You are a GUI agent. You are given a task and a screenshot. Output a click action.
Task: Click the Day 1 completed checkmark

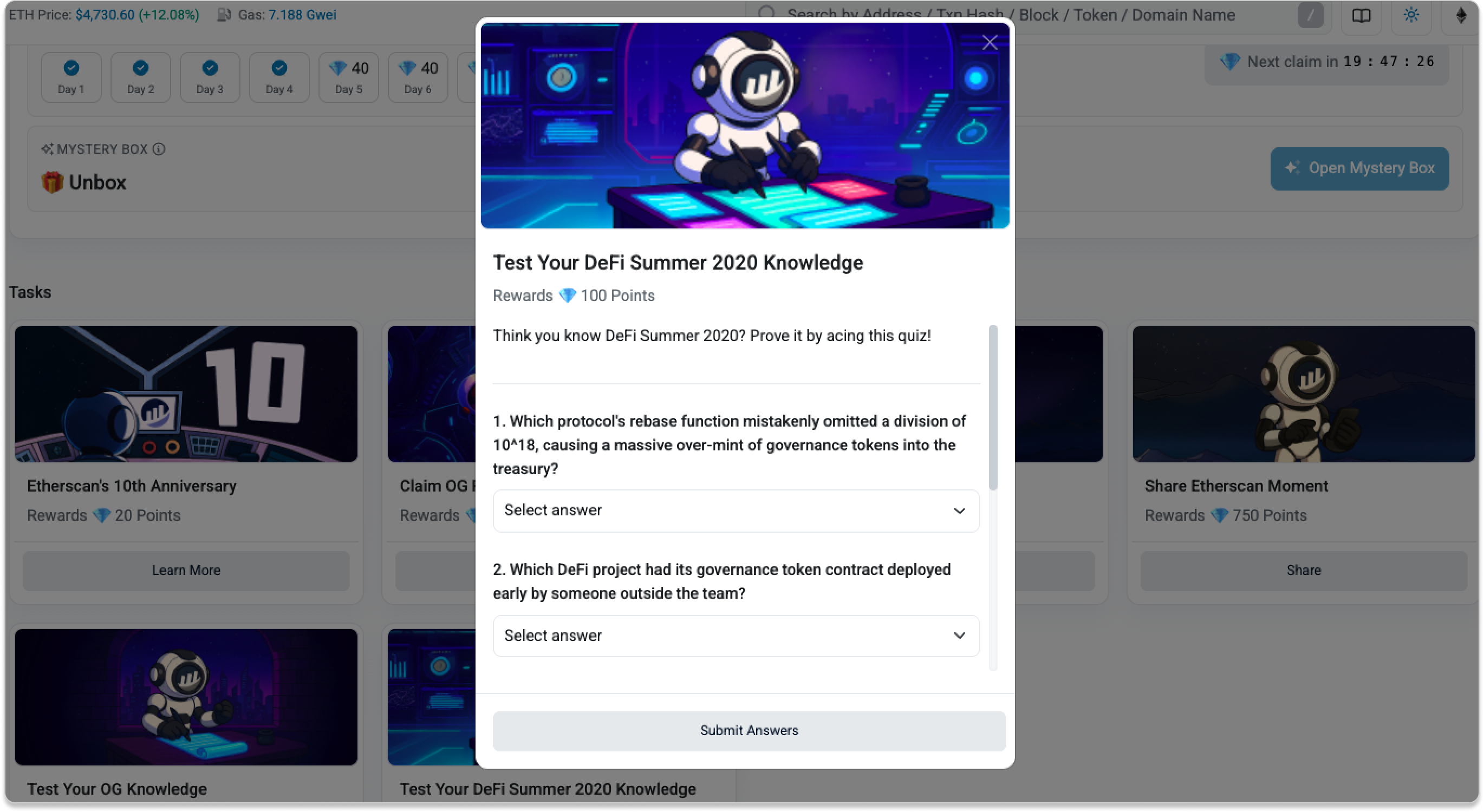[71, 68]
